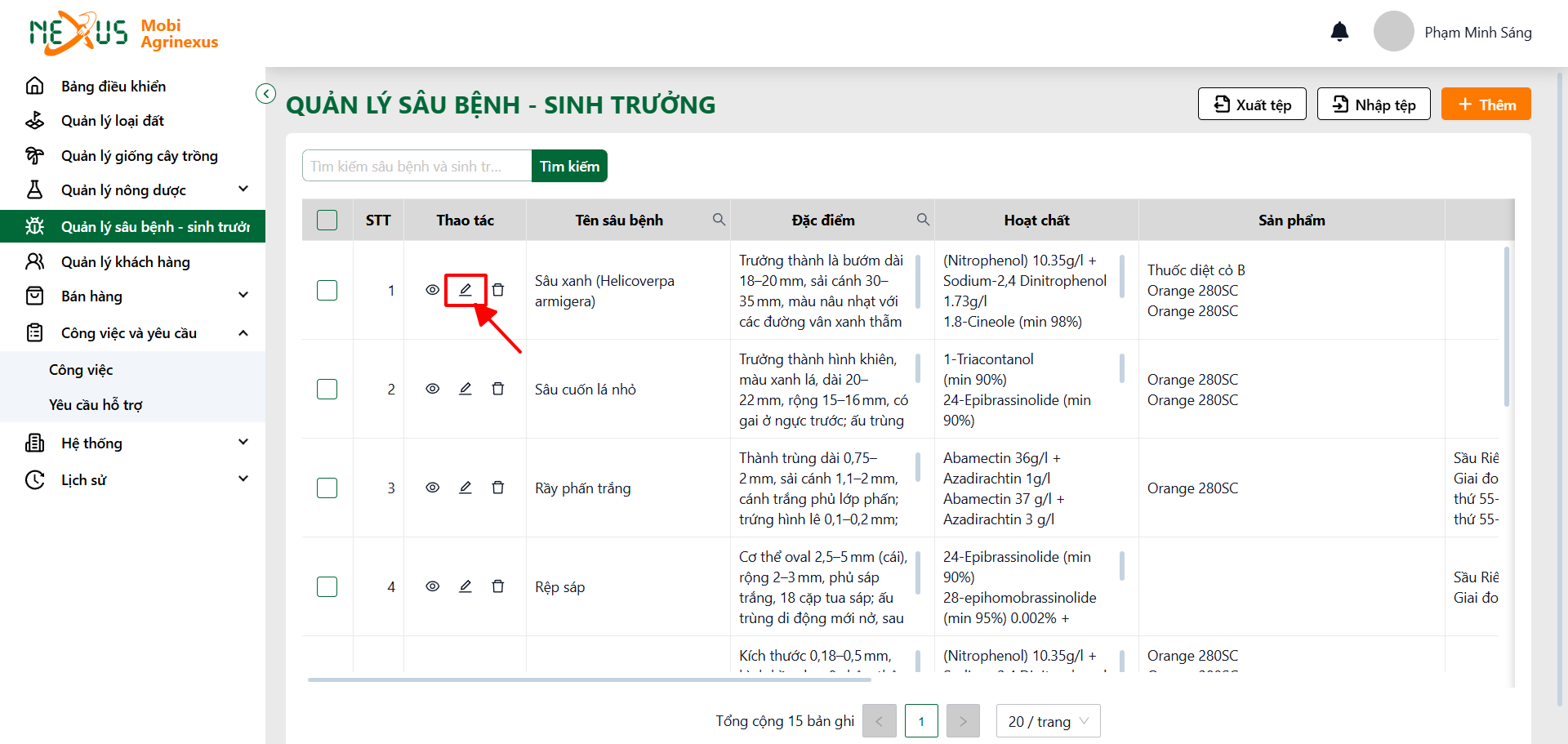
Task: View details of Rầy phấn trắng row
Action: point(433,488)
